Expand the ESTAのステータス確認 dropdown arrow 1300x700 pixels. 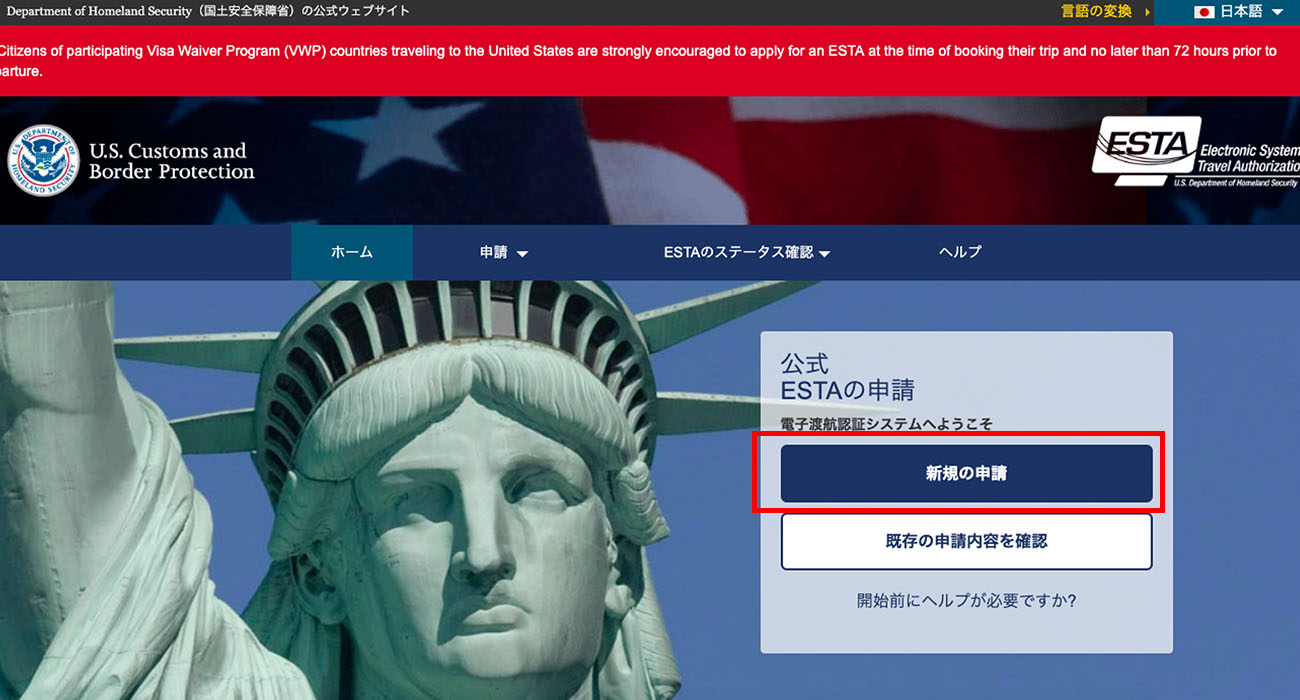pos(825,254)
